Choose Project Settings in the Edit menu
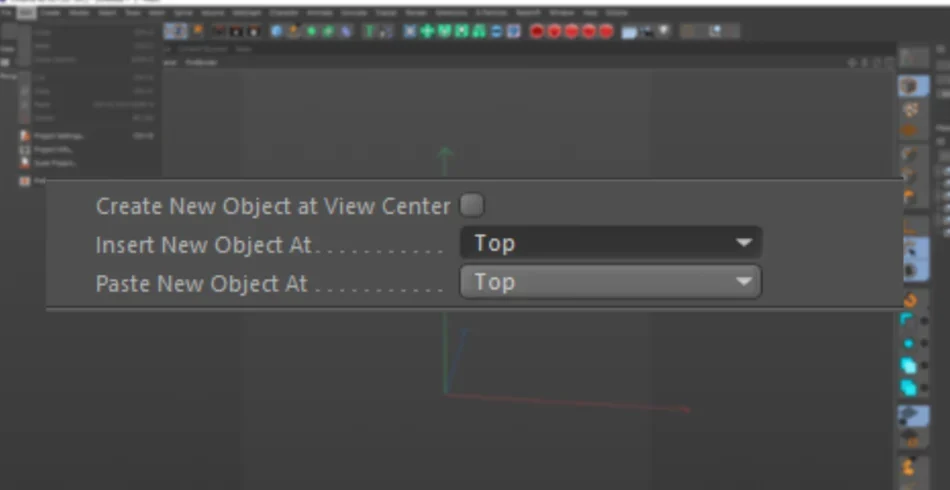This screenshot has width=950, height=490. [86, 136]
